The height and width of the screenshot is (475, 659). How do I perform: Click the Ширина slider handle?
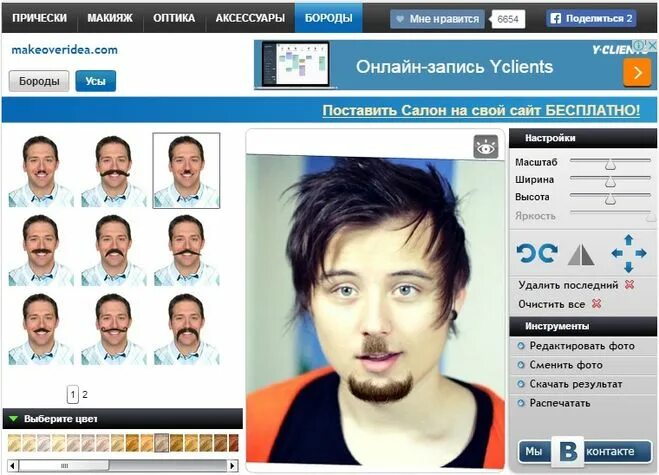click(610, 181)
